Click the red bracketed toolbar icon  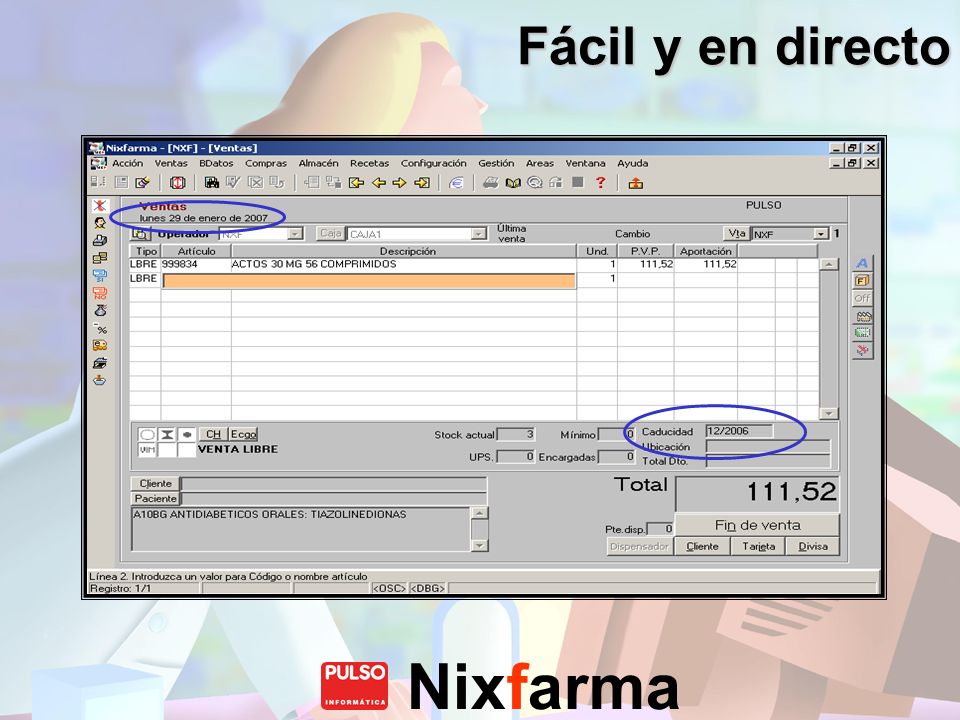(178, 182)
